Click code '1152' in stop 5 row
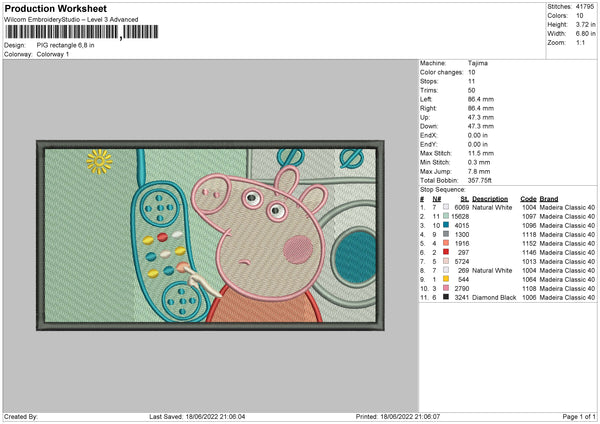 point(529,243)
